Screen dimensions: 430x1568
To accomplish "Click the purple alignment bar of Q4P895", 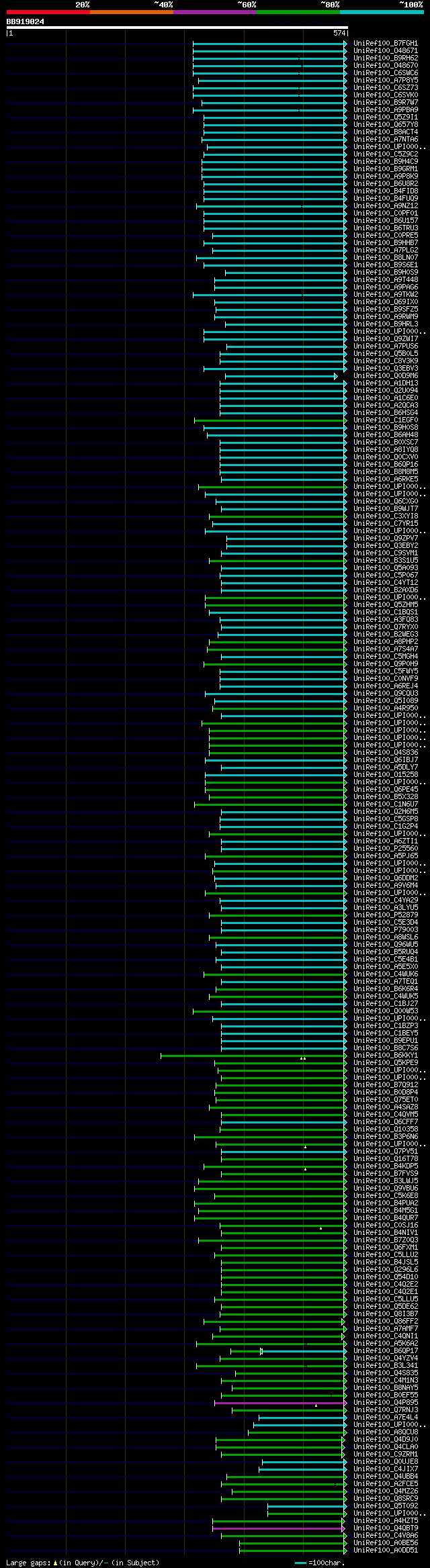I will coord(280,1403).
